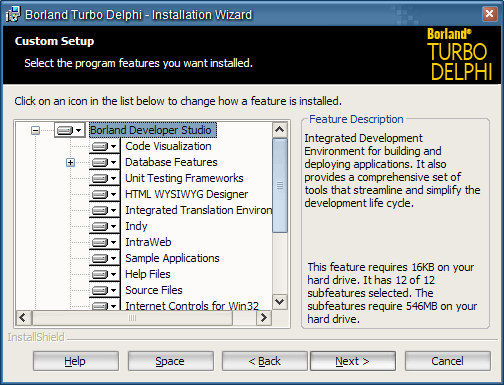Viewport: 504px width, 385px height.
Task: Open install options for Indy
Action: [x=104, y=226]
